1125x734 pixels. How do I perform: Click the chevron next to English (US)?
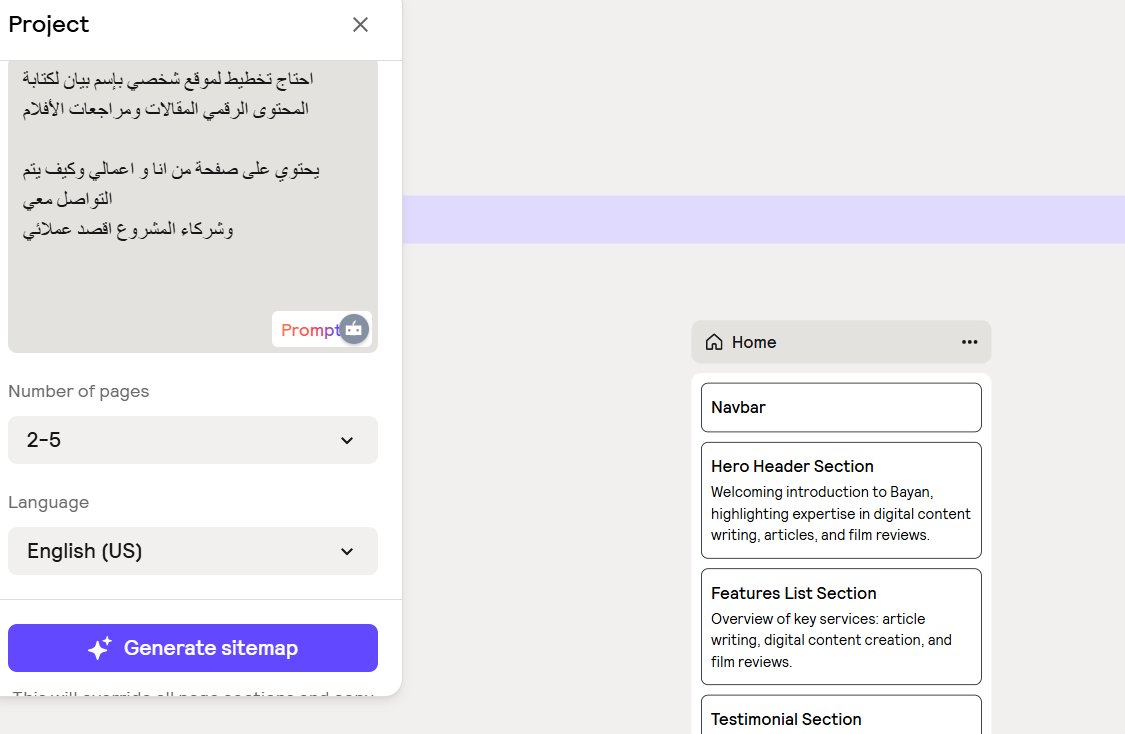click(347, 552)
